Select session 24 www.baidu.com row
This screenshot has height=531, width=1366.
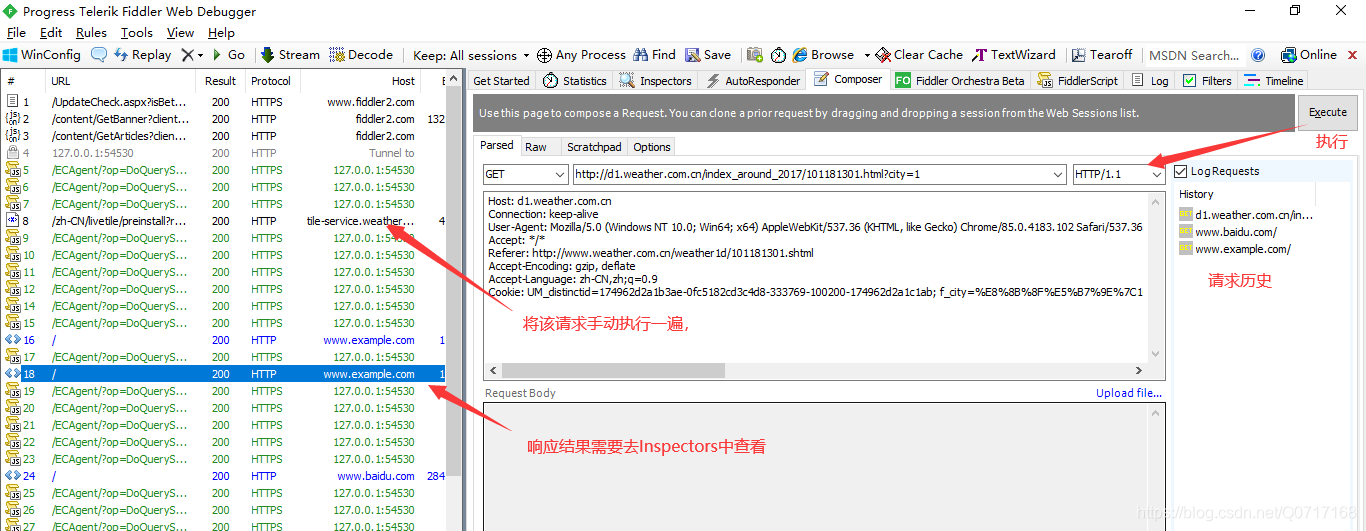(x=225, y=476)
